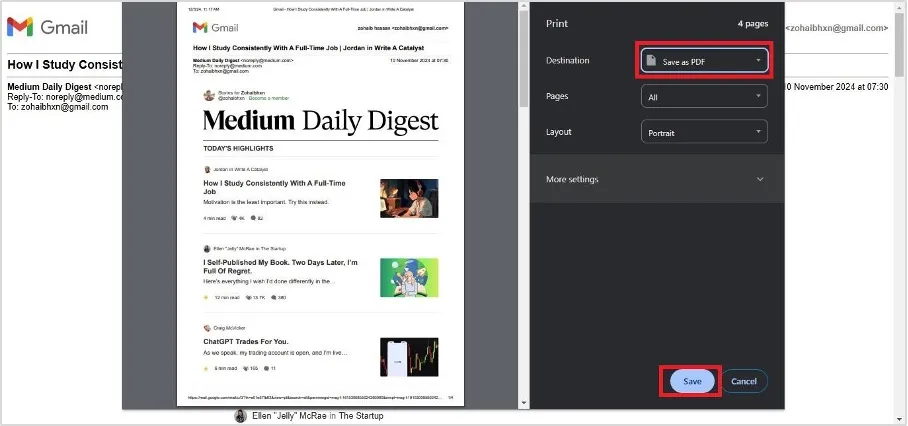Click the email subject line in the preview
The height and width of the screenshot is (426, 908).
(x=308, y=47)
